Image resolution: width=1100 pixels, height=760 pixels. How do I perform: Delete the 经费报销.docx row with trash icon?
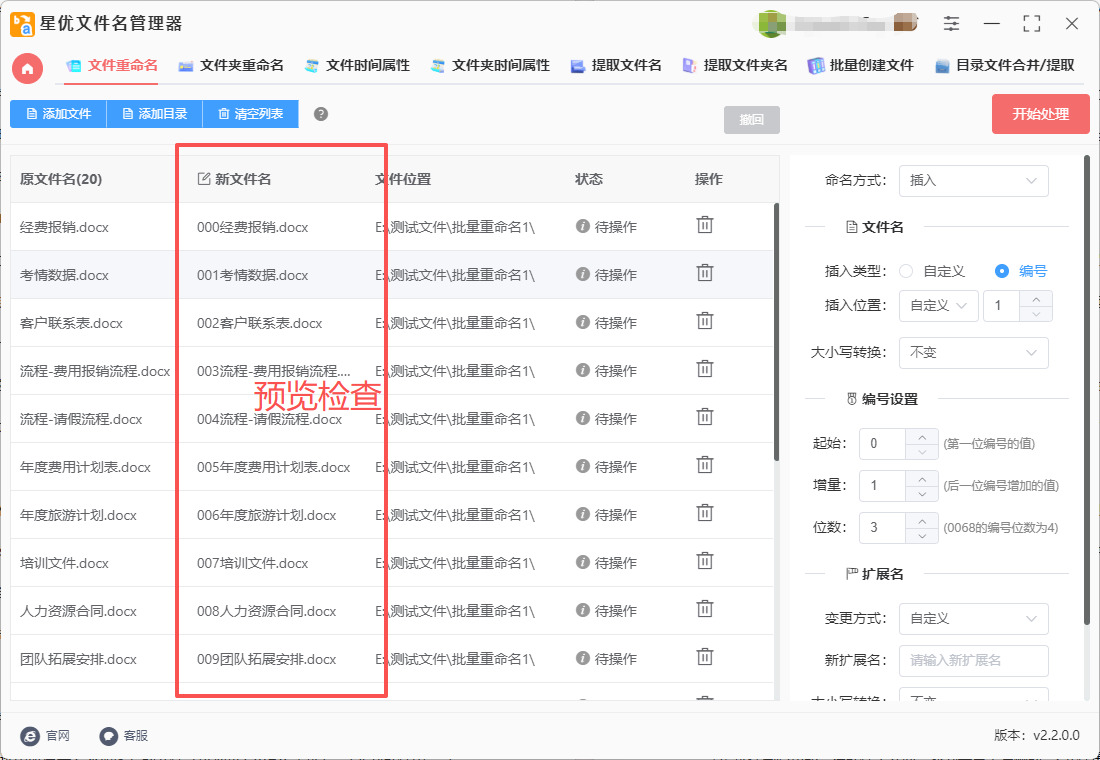pos(704,225)
